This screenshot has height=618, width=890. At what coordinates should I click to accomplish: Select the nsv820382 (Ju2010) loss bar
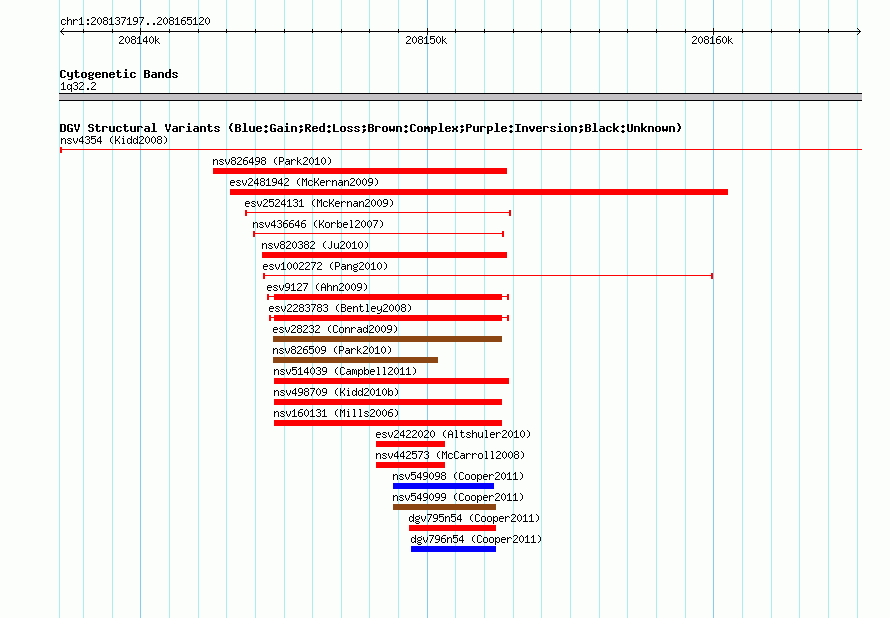tap(384, 255)
